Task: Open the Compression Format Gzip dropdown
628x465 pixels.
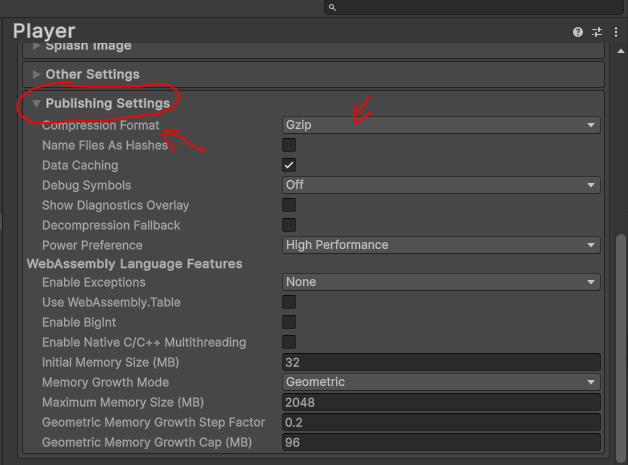Action: (440, 126)
